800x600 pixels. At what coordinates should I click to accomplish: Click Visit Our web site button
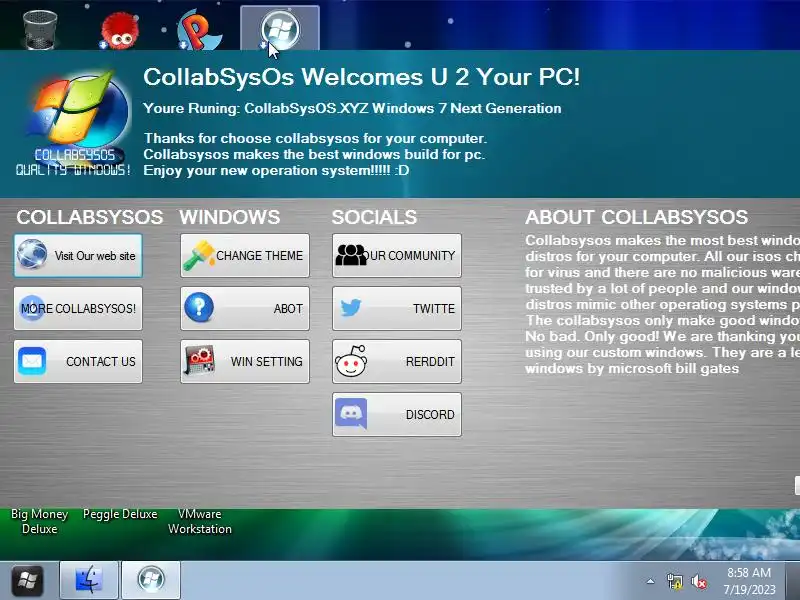[78, 256]
